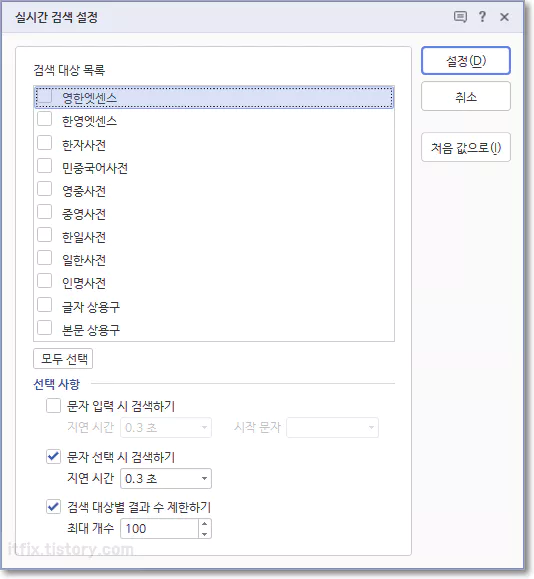Open help with the question mark icon
This screenshot has height=579, width=534.
(x=482, y=17)
